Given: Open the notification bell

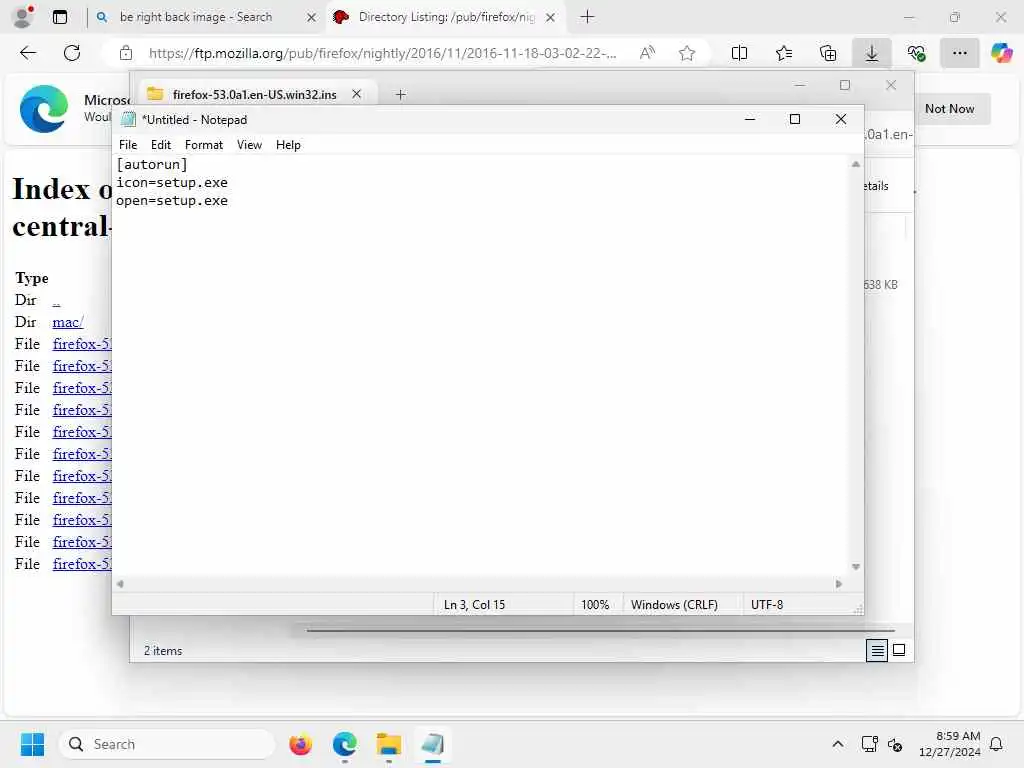Looking at the screenshot, I should point(997,744).
